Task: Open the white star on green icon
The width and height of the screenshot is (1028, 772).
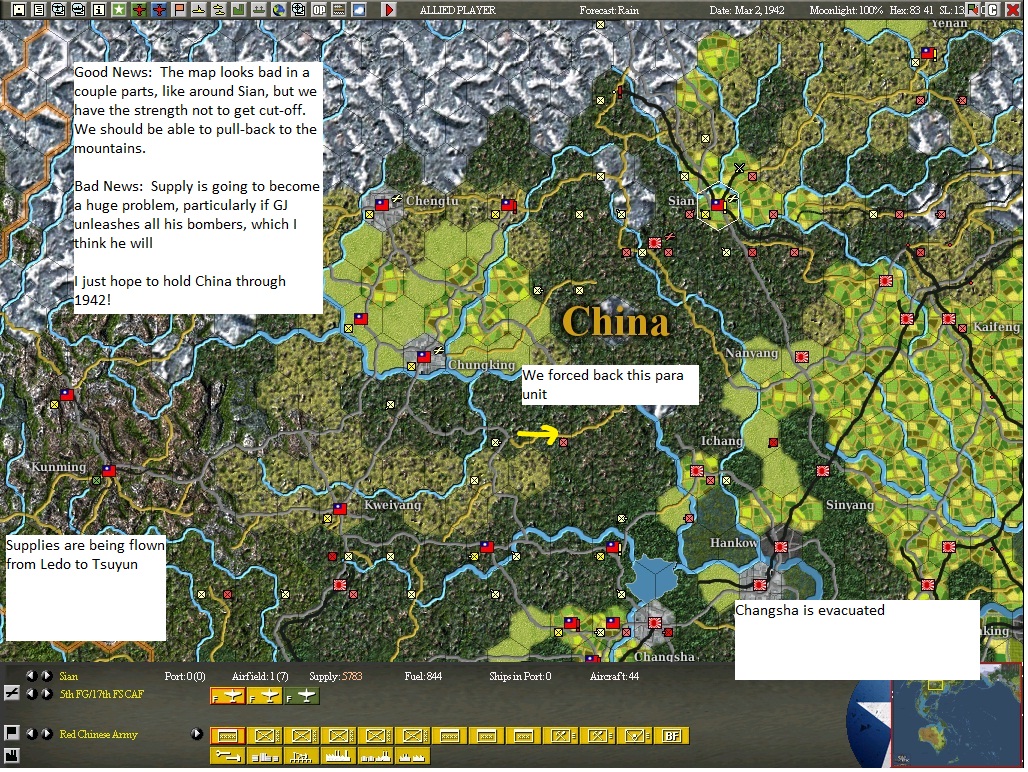Action: point(119,10)
